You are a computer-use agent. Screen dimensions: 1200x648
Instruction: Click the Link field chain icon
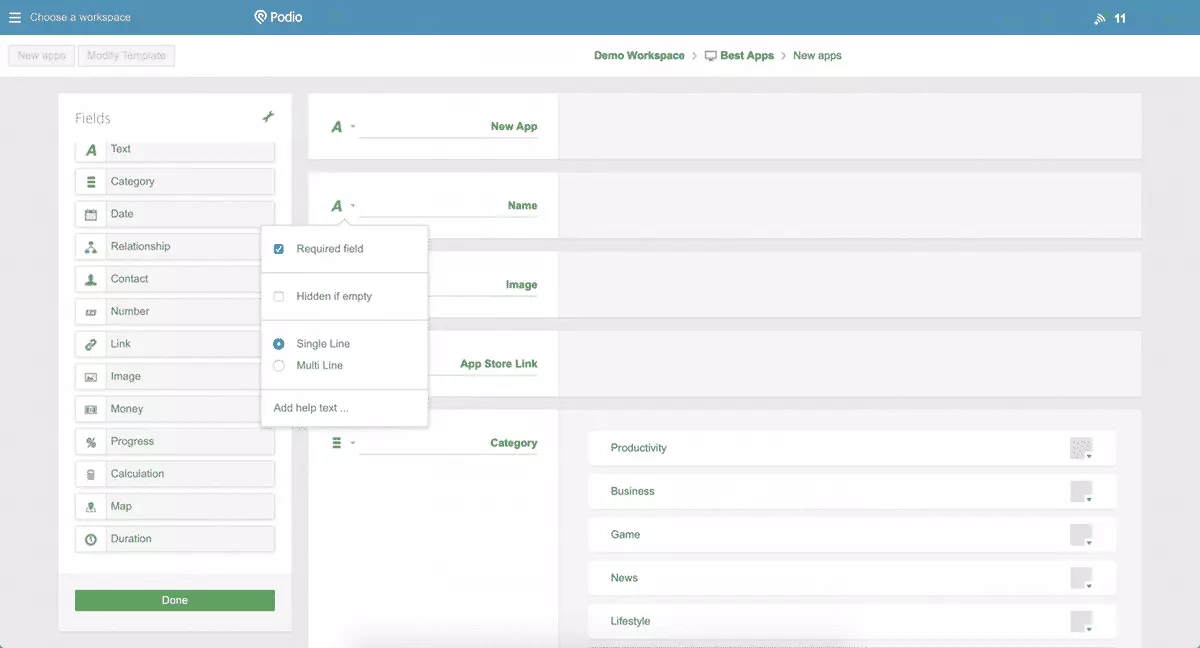click(91, 344)
